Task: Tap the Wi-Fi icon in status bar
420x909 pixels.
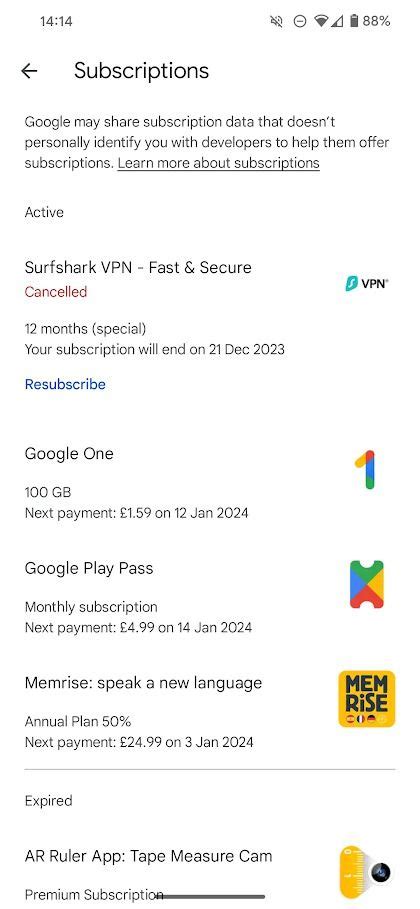Action: coord(321,21)
